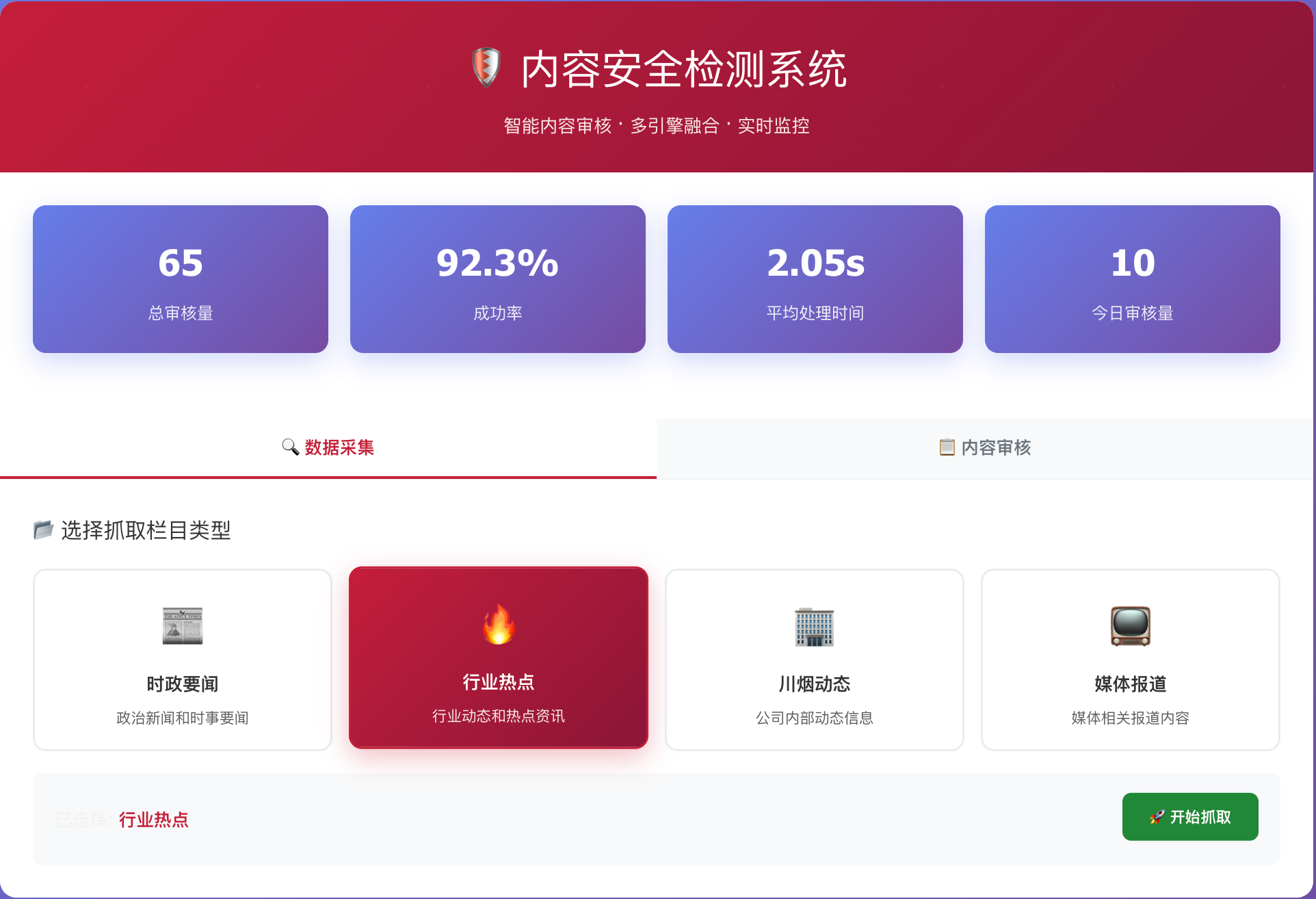1316x899 pixels.
Task: Click the shield logo icon in header
Action: coord(486,68)
